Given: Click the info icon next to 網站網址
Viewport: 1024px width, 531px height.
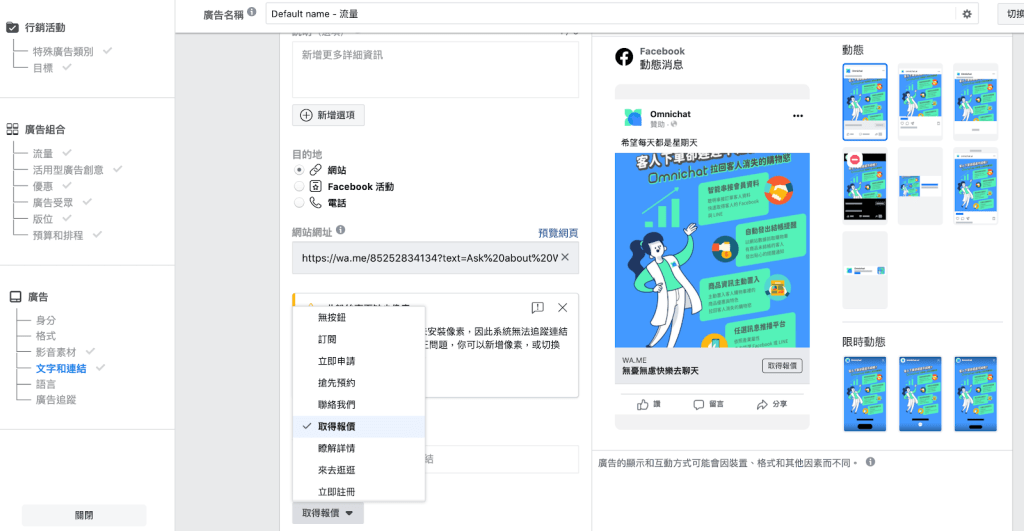Looking at the screenshot, I should click(341, 230).
